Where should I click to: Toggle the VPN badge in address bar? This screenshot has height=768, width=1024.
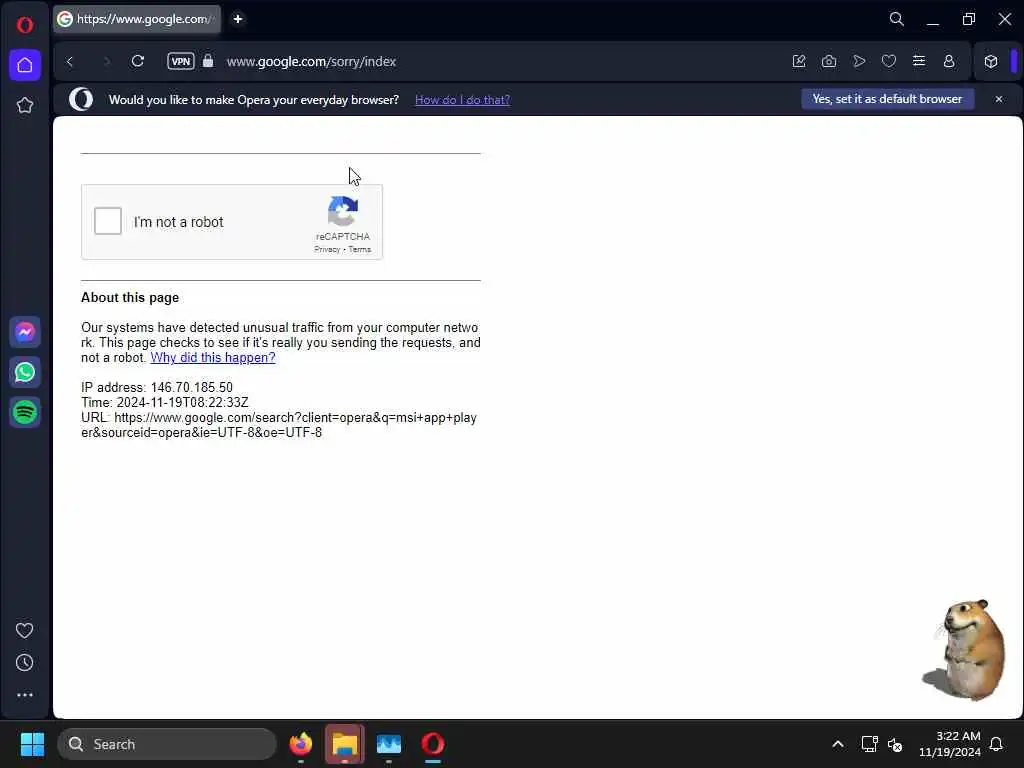pos(181,61)
